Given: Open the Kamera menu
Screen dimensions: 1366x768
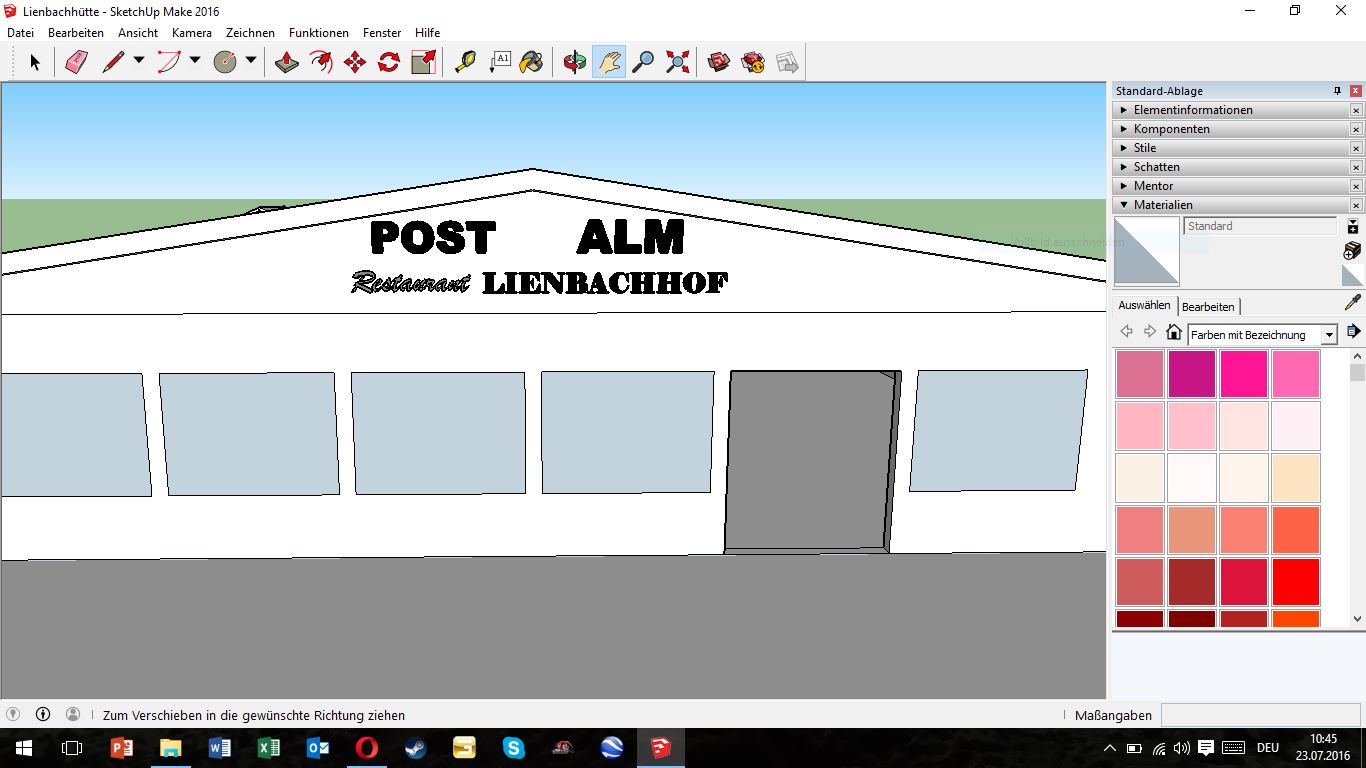Looking at the screenshot, I should pos(192,33).
